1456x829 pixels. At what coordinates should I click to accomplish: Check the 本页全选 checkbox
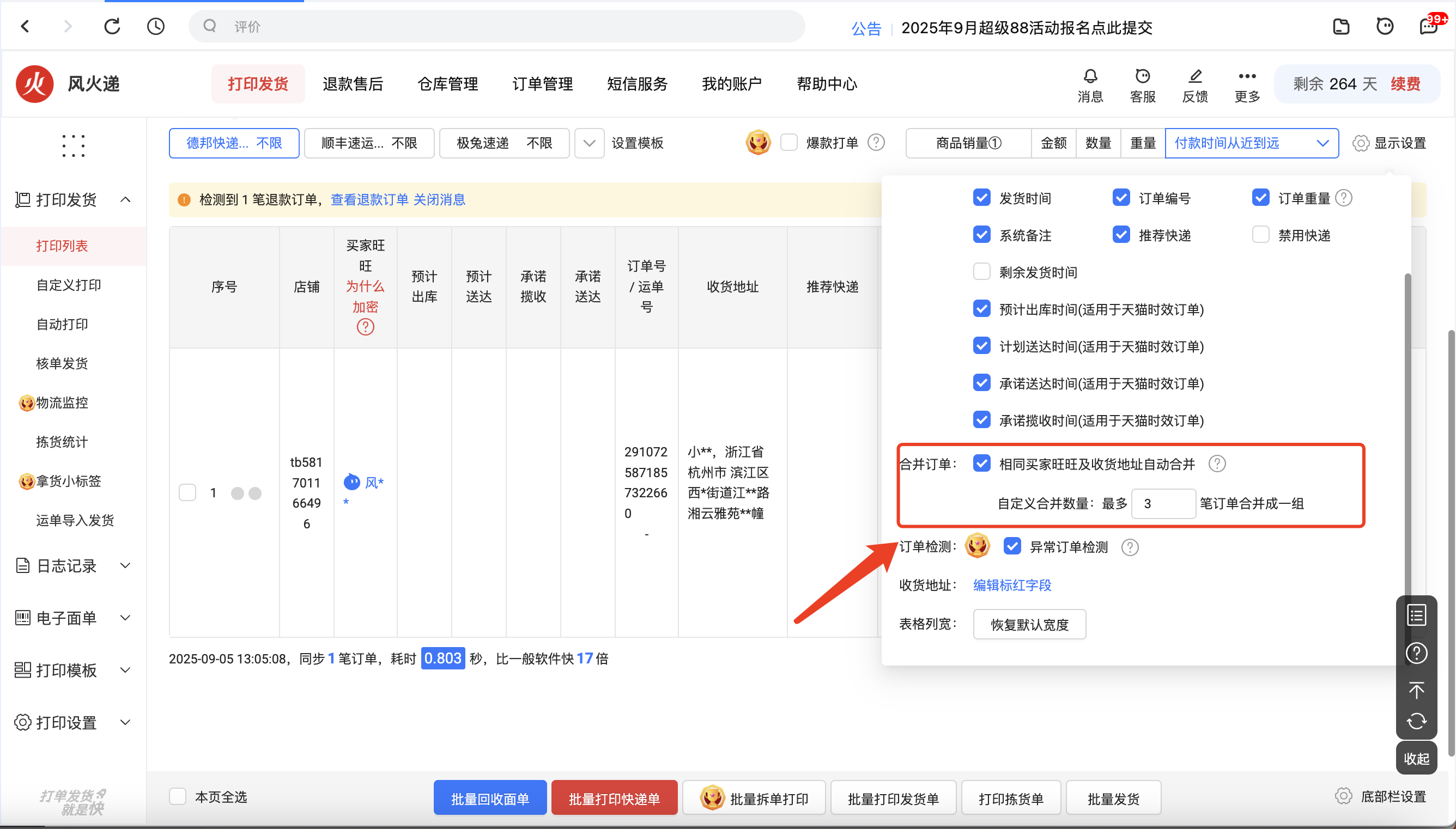[178, 796]
